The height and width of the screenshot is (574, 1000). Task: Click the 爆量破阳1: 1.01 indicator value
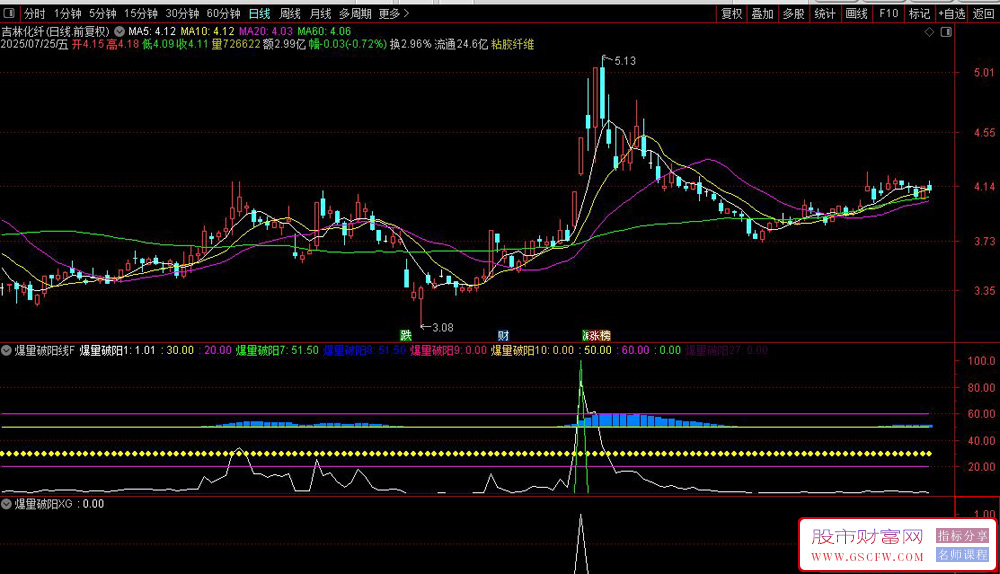[x=117, y=350]
